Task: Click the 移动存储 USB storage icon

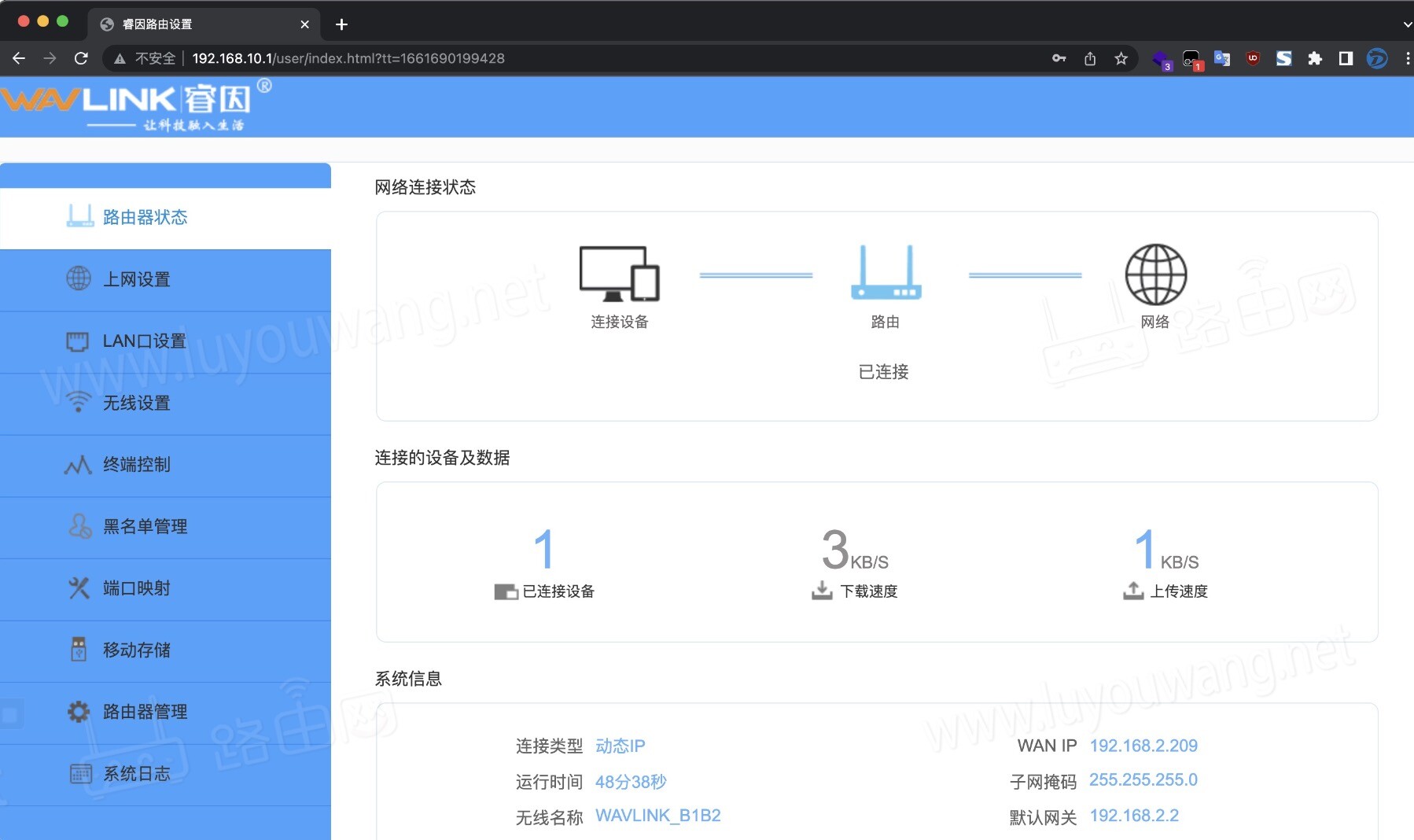Action: [78, 650]
